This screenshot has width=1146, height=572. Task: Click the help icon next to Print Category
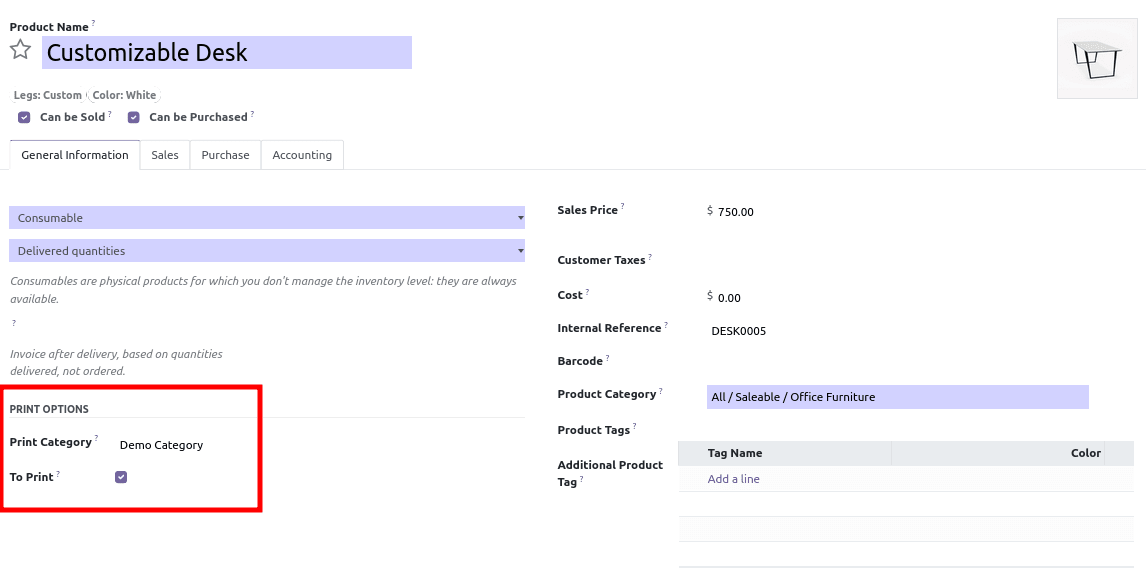96,438
